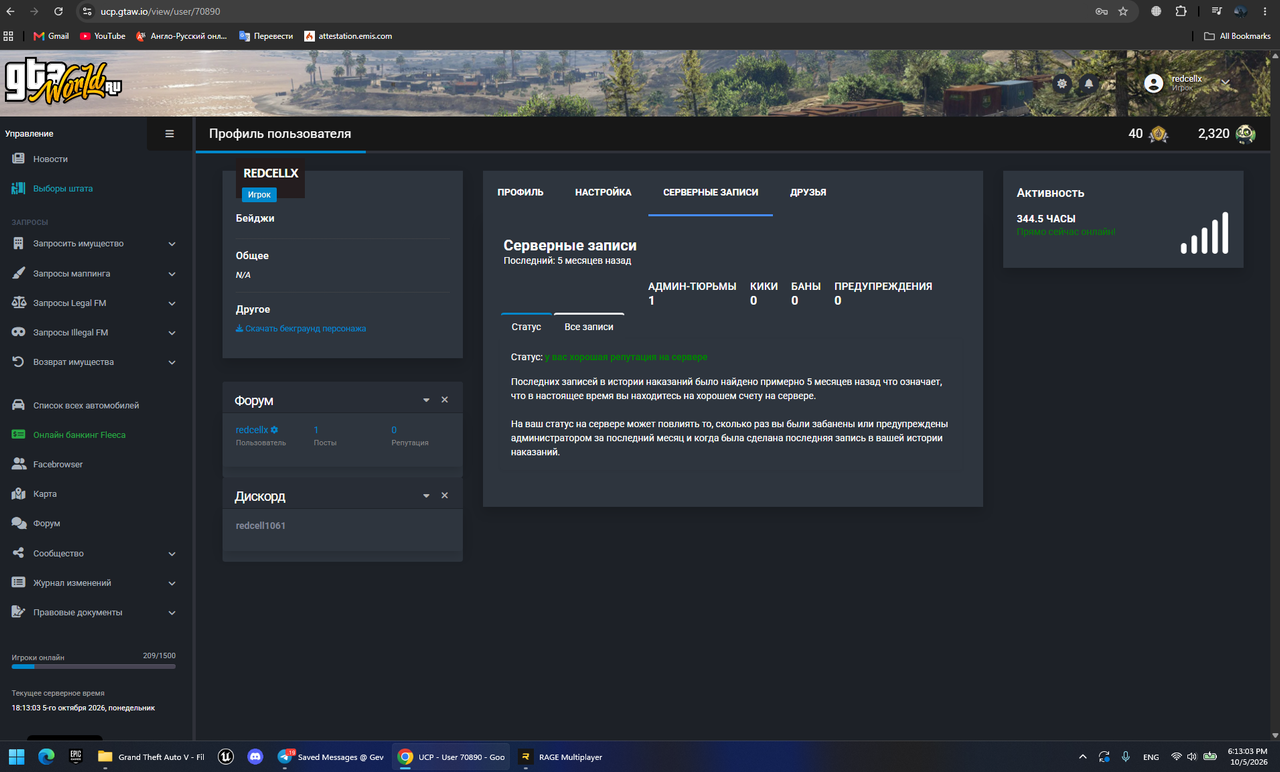1280x772 pixels.
Task: Expand the Журнал изменений chevron
Action: pos(172,583)
